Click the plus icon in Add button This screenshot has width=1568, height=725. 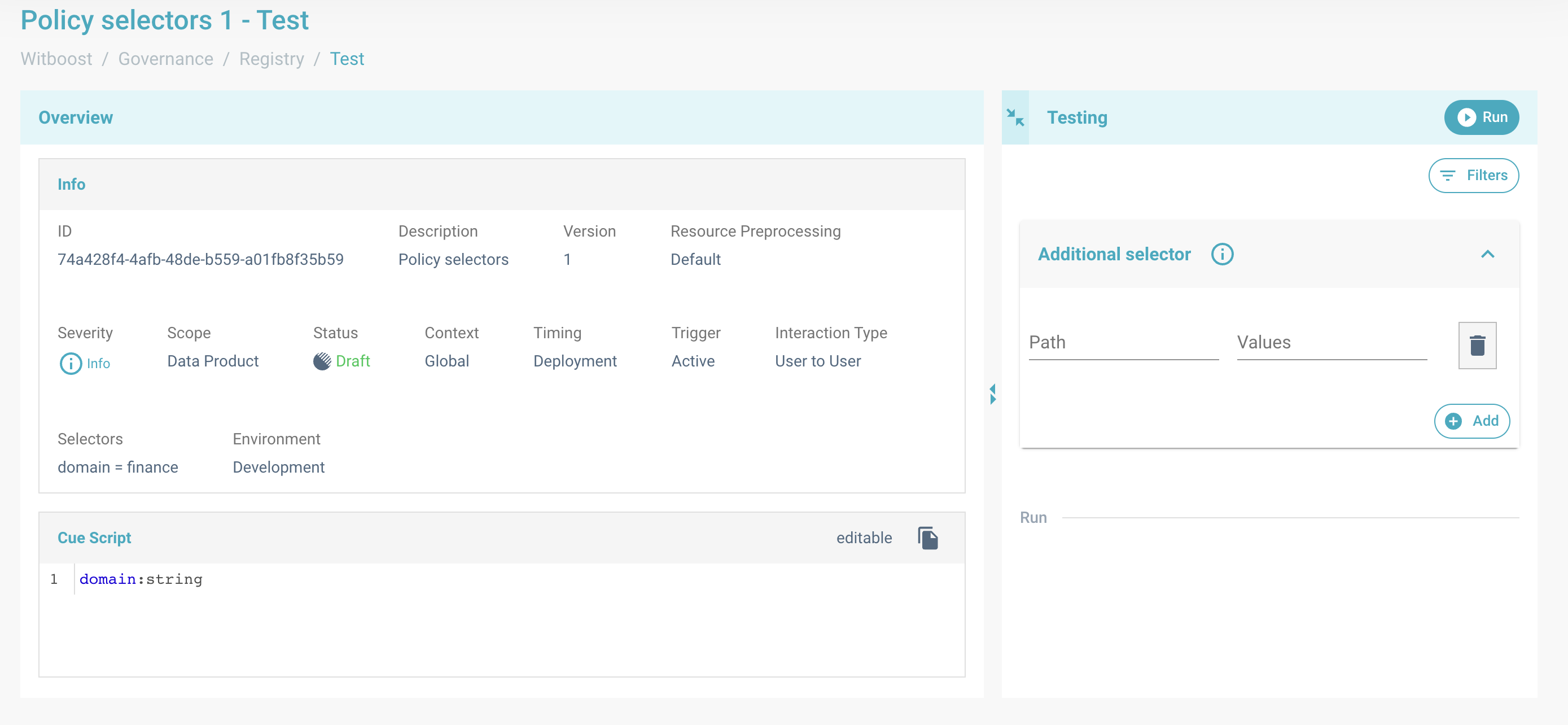[1453, 421]
